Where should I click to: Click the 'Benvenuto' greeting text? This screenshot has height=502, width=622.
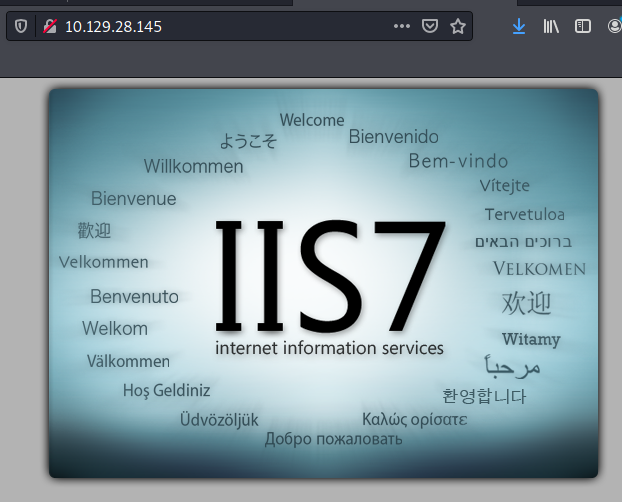pos(134,296)
